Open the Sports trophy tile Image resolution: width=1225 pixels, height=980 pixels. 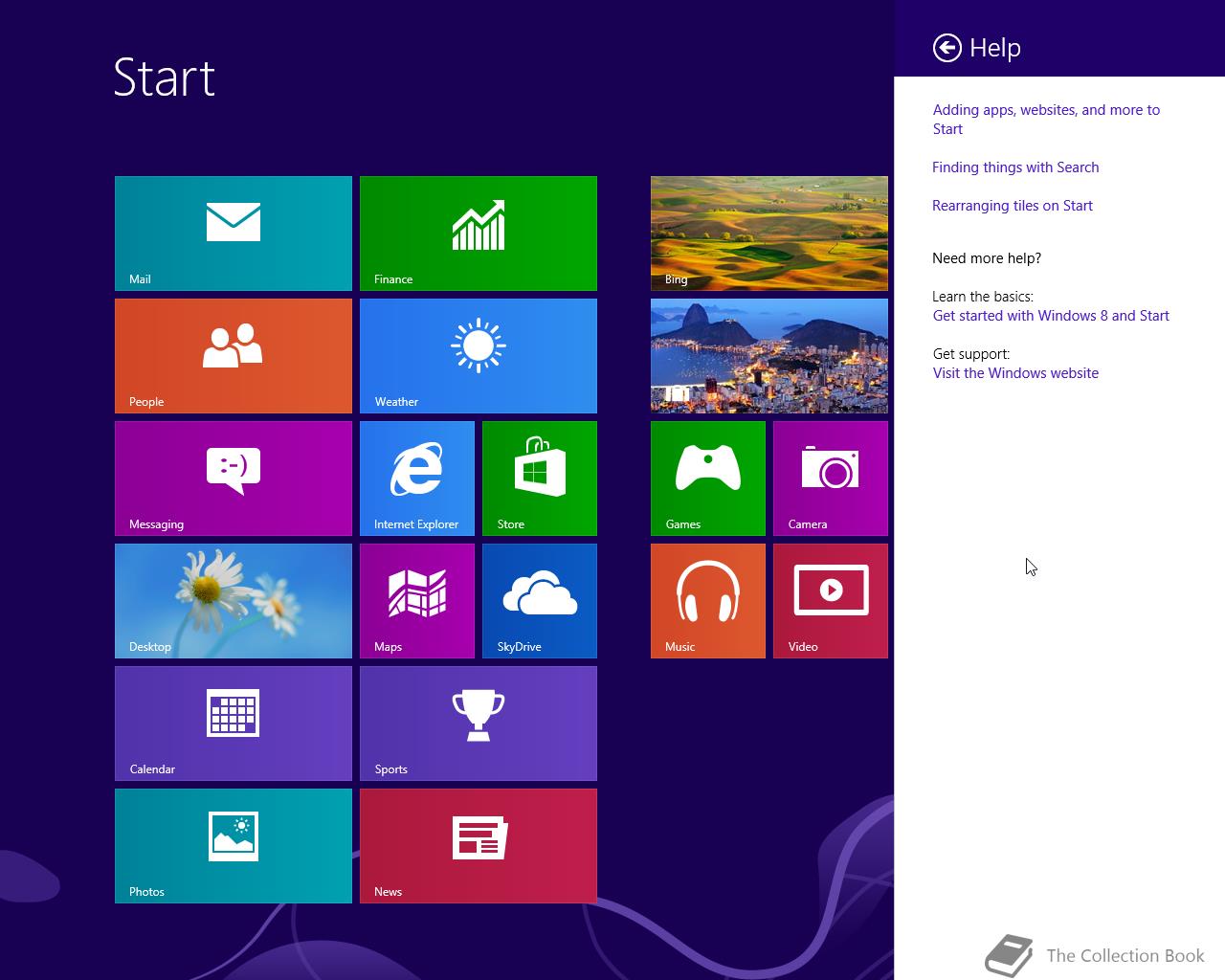click(479, 724)
